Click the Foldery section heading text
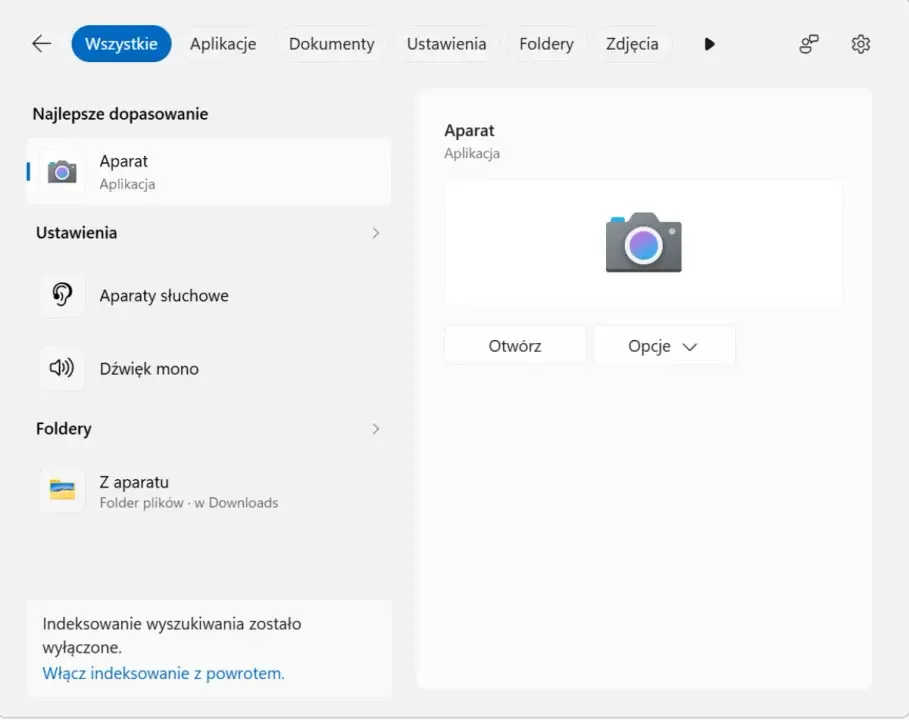Image resolution: width=909 pixels, height=720 pixels. tap(64, 429)
